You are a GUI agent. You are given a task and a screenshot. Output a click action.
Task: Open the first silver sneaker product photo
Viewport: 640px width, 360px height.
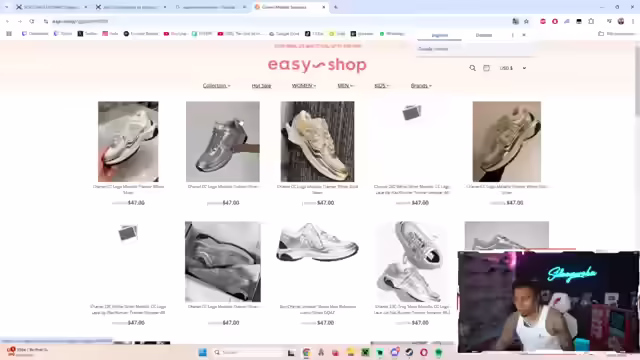128,142
